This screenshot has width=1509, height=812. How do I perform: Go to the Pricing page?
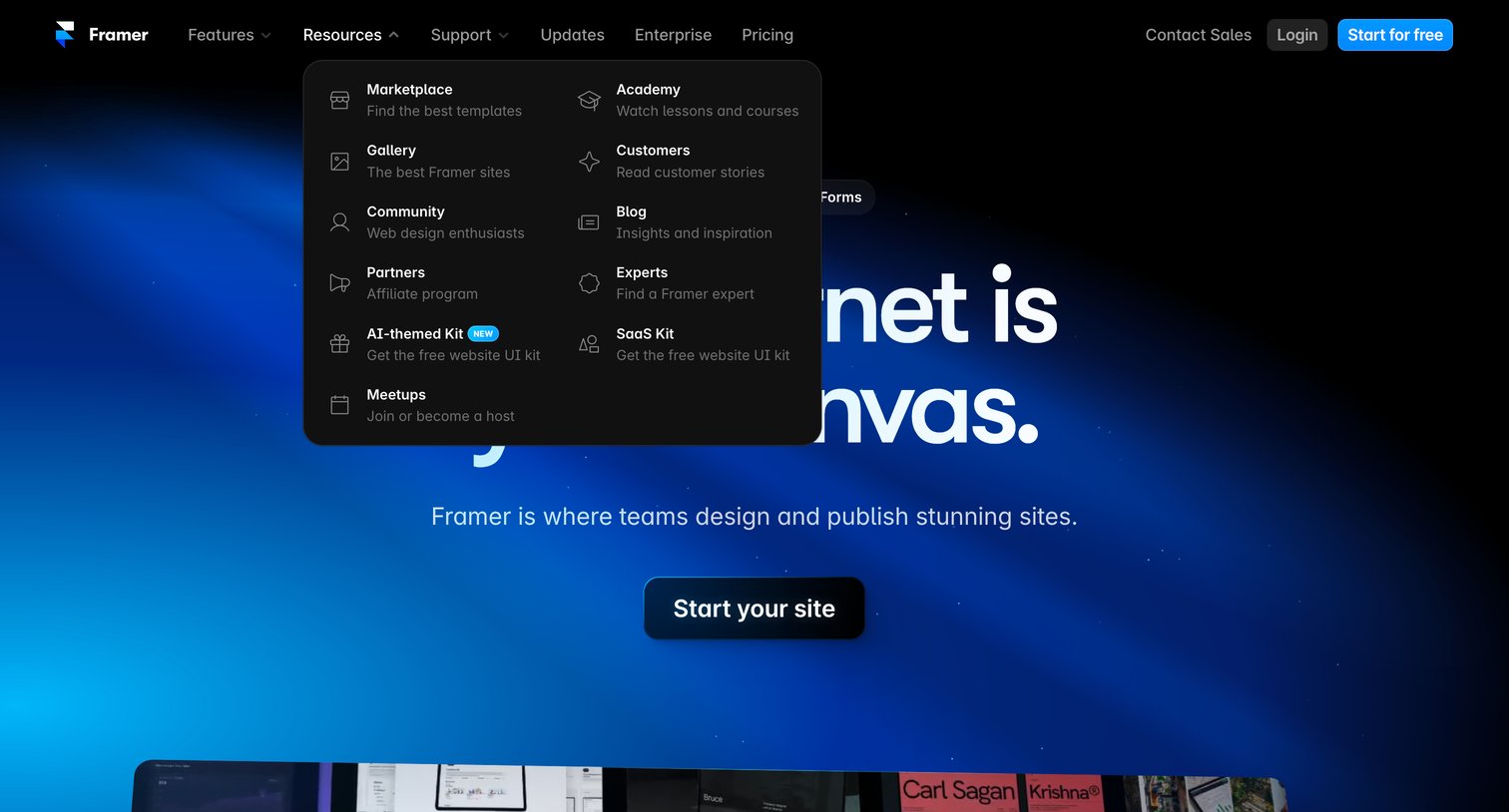coord(767,35)
